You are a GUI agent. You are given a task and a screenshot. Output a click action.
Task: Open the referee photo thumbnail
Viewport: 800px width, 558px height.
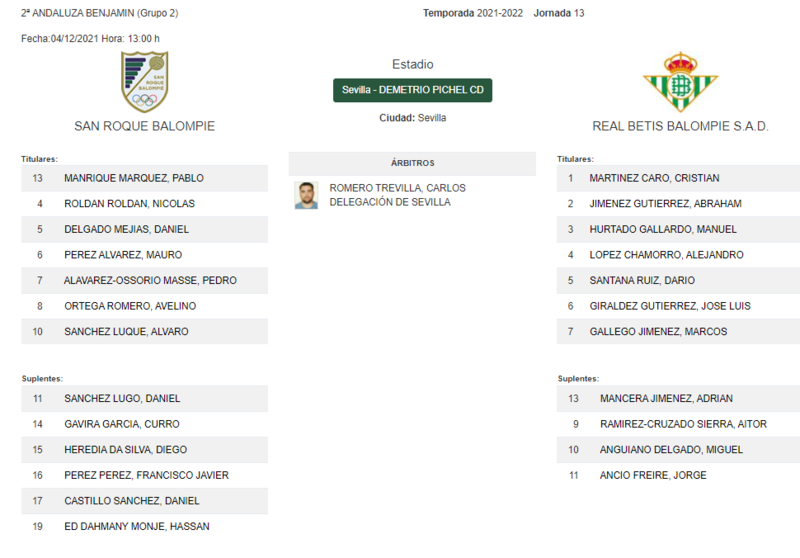tap(306, 195)
